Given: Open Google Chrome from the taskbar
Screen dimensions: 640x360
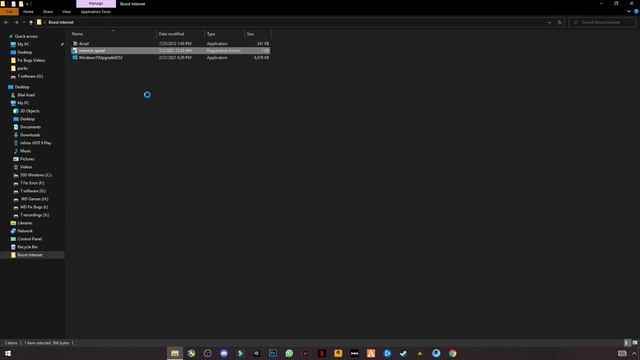Looking at the screenshot, I should click(452, 353).
